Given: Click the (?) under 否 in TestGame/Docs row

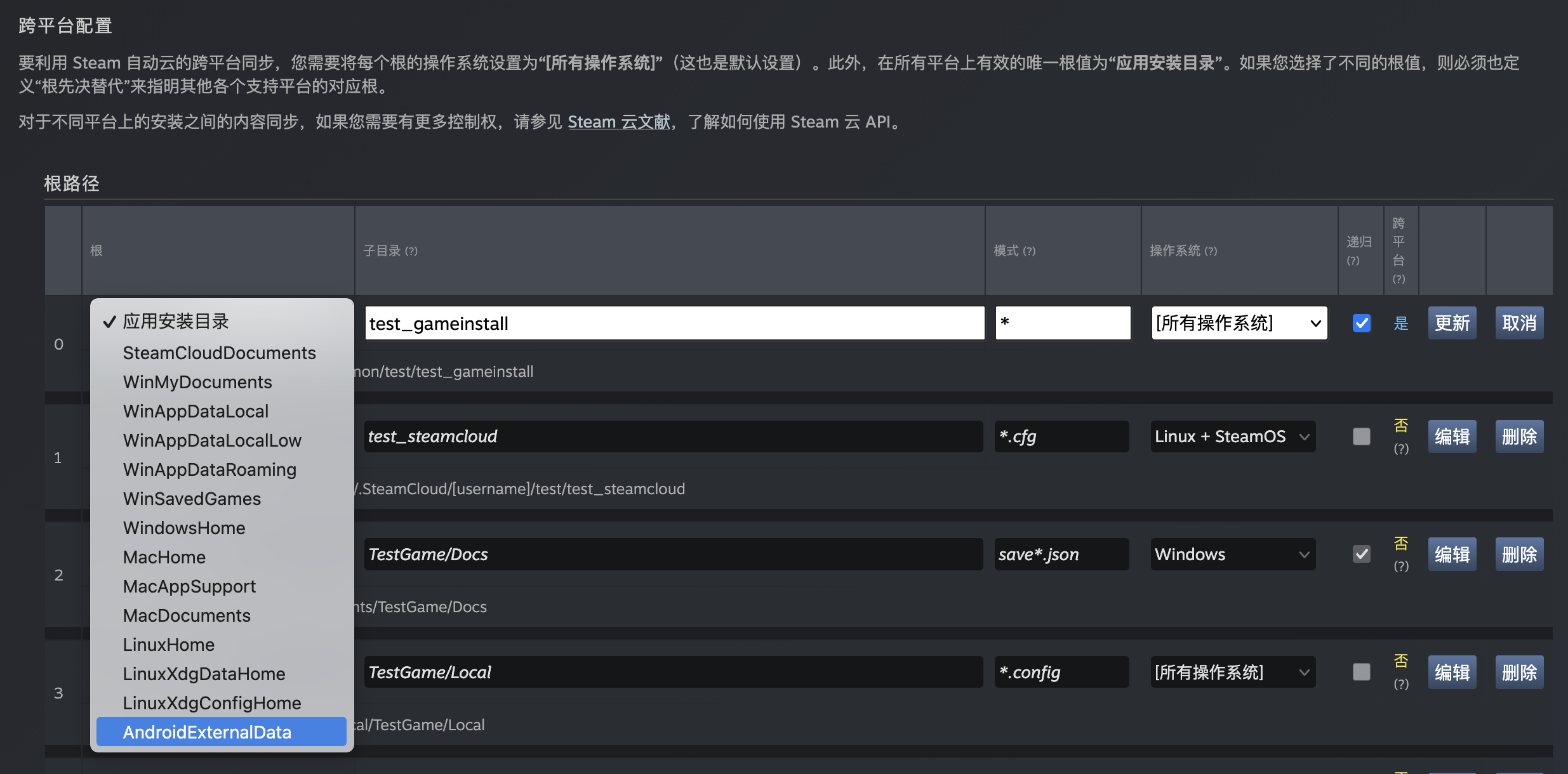Looking at the screenshot, I should pos(1401,566).
